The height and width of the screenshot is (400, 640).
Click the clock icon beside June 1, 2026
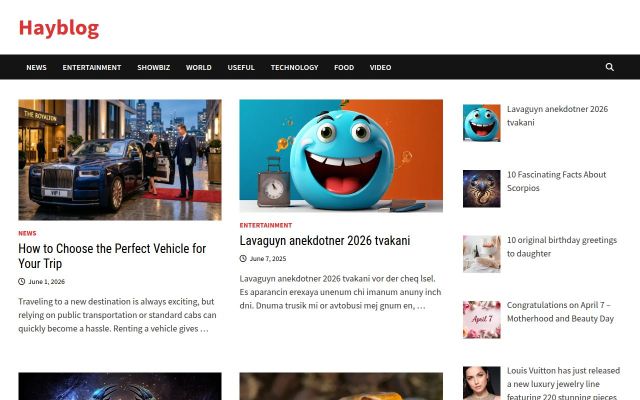tap(22, 282)
